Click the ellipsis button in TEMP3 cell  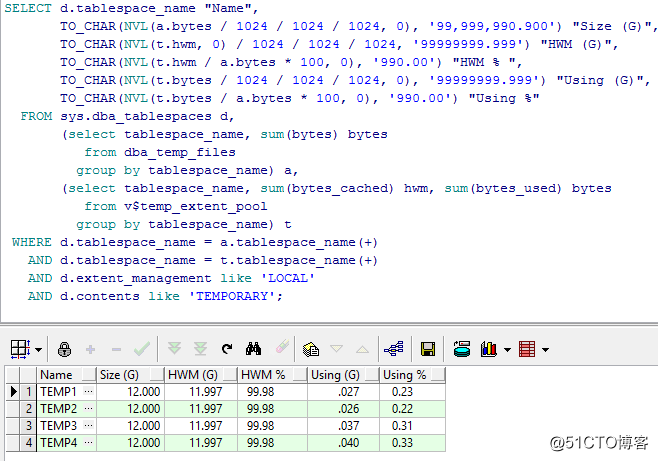tap(88, 426)
